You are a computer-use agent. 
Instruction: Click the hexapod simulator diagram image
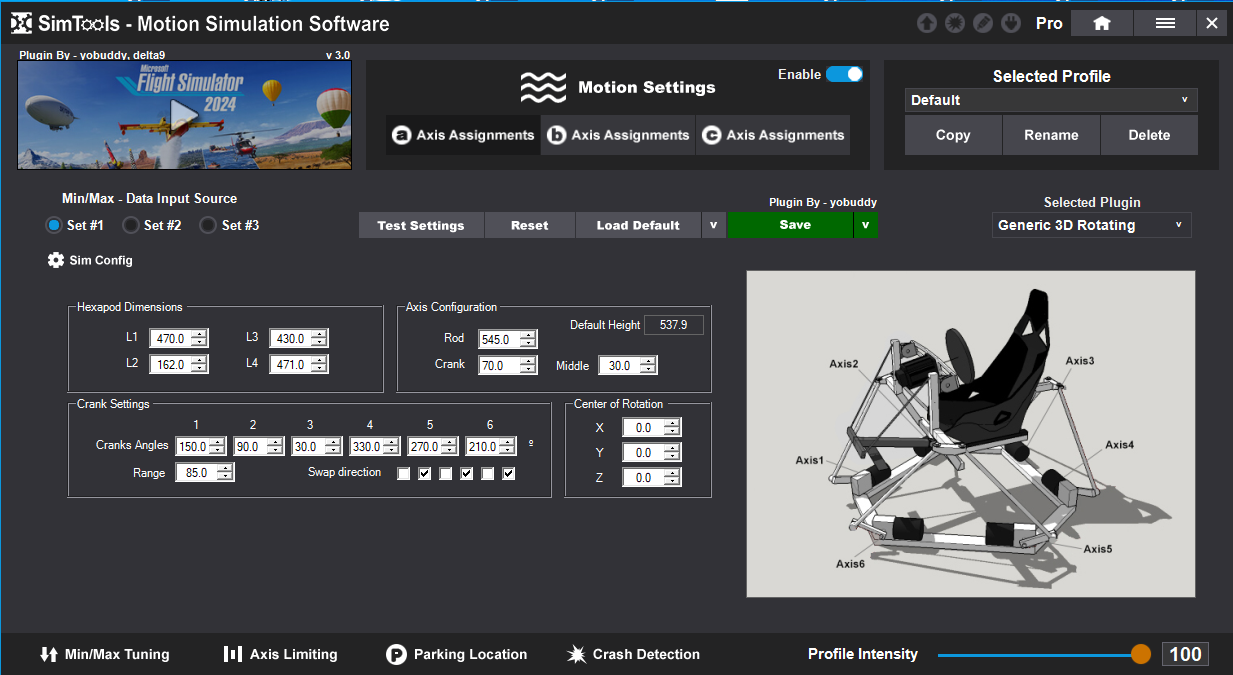(x=971, y=434)
